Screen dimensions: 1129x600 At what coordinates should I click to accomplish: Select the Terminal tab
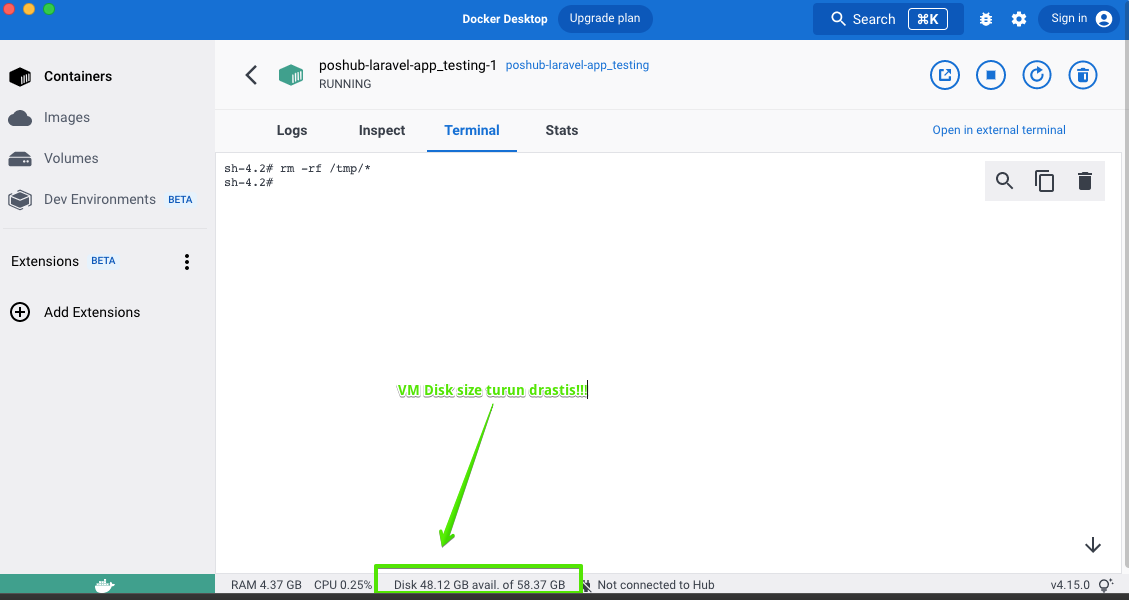pos(472,130)
